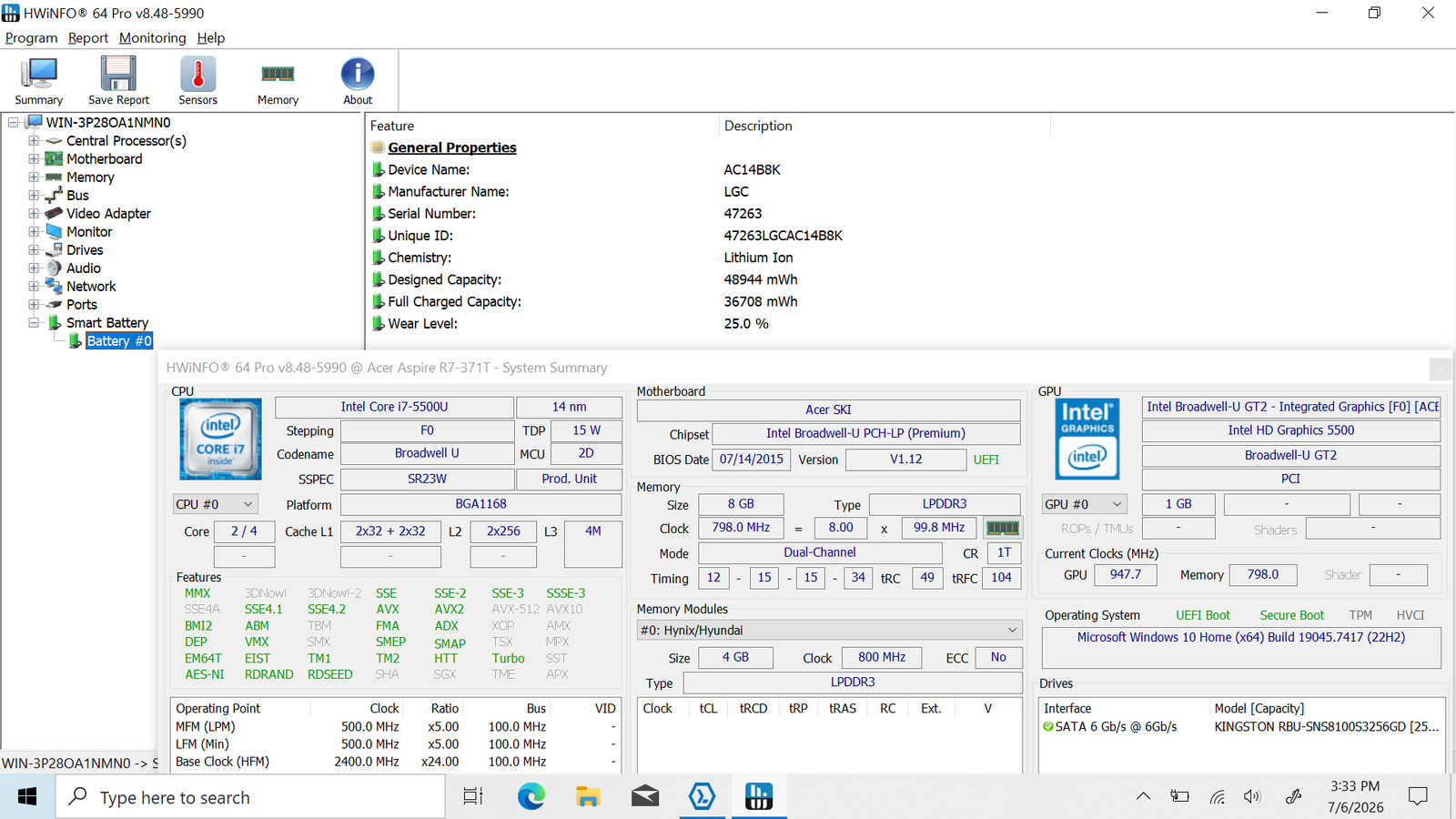Click the Feature column header

click(x=542, y=126)
